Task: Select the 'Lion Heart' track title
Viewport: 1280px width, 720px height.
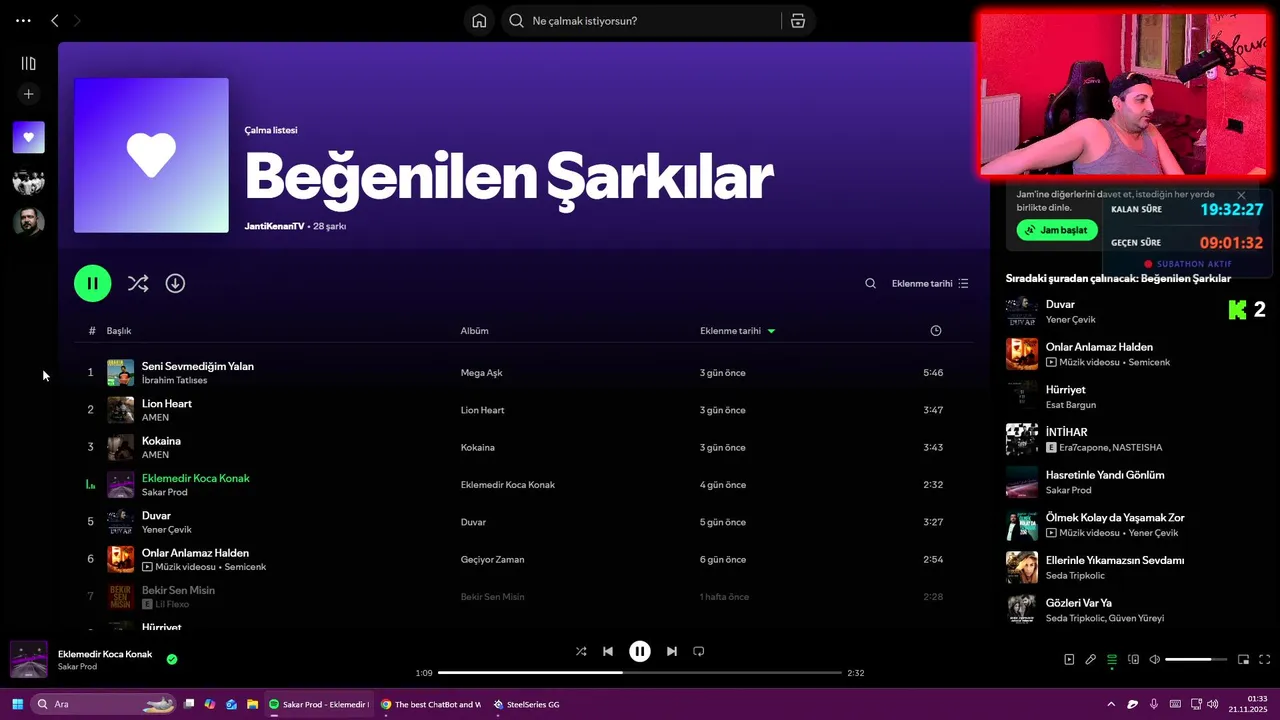Action: tap(167, 403)
